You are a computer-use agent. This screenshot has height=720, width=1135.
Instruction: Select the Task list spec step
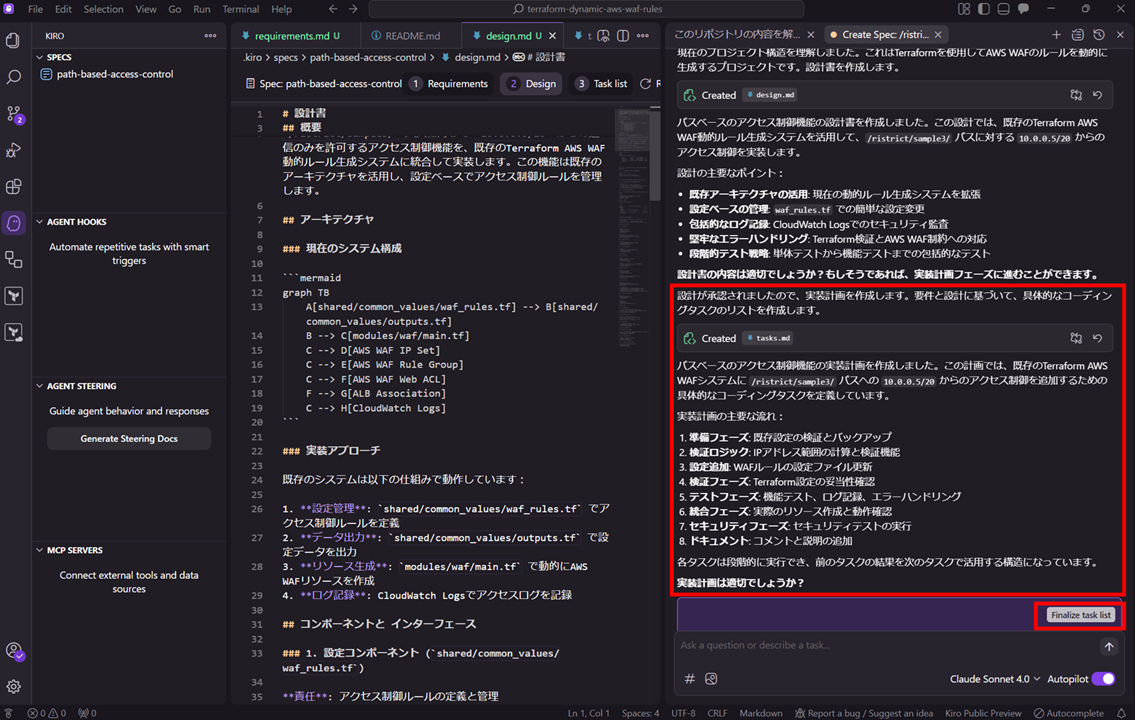[x=602, y=84]
